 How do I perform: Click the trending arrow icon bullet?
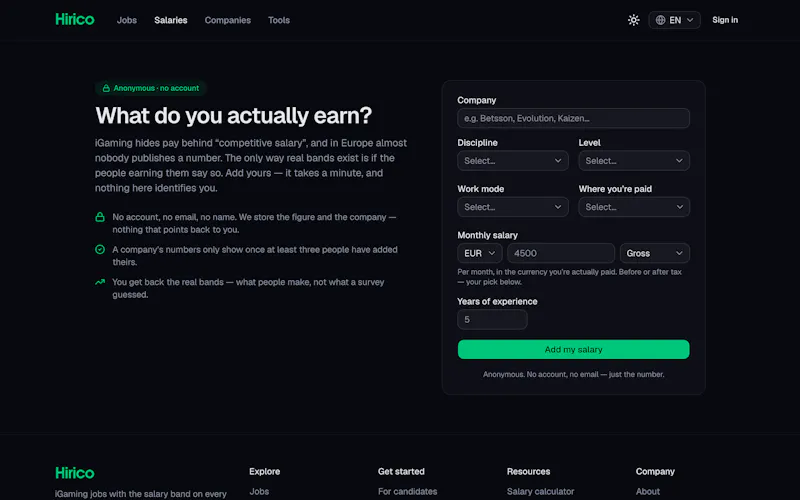pyautogui.click(x=100, y=282)
